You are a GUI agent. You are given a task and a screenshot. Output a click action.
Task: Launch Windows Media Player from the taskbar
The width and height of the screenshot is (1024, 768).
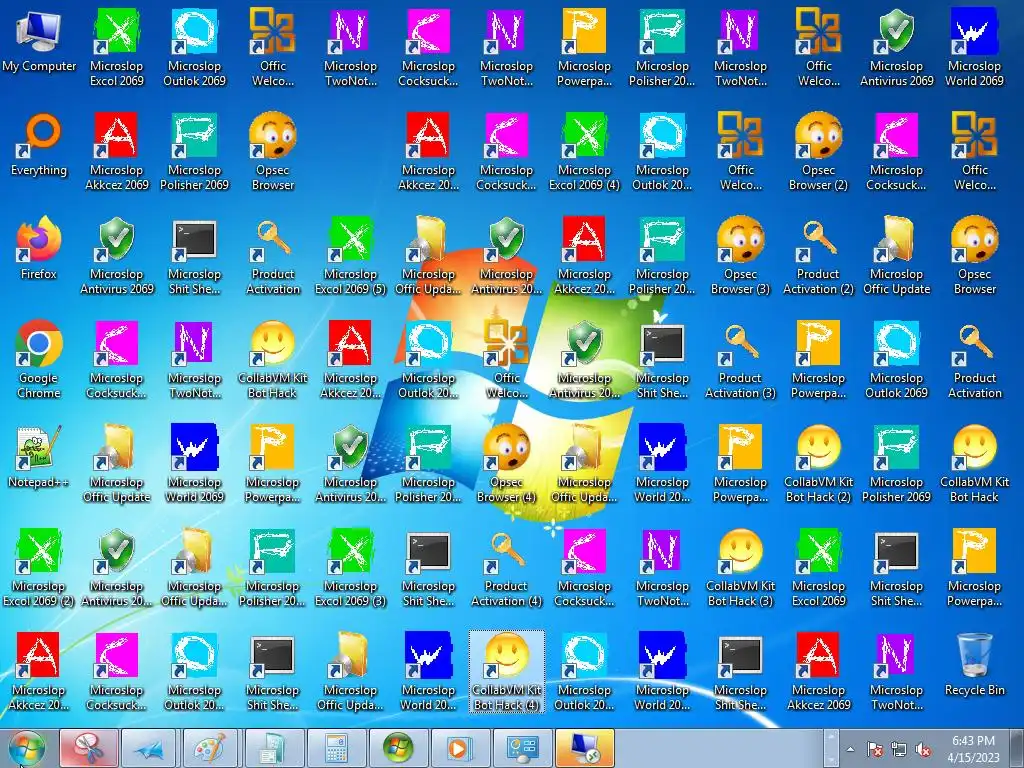point(461,748)
